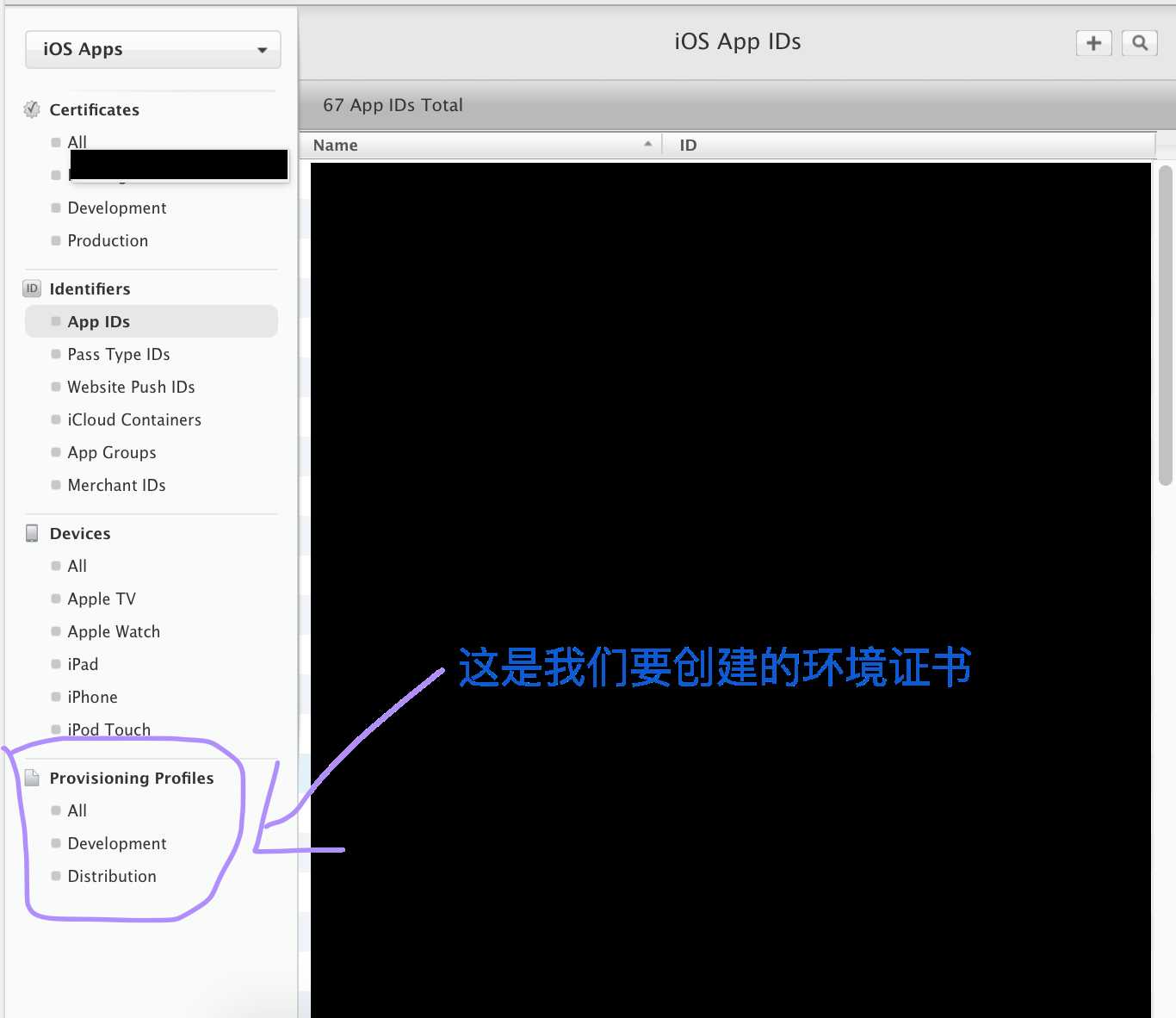1176x1018 pixels.
Task: Click the Name column sort arrow
Action: [x=647, y=144]
